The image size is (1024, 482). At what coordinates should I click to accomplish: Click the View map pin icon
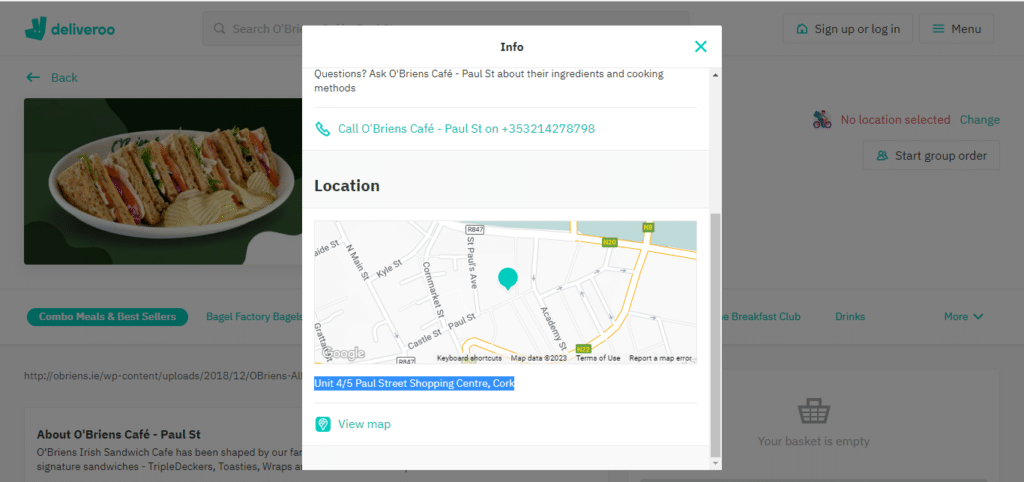coord(323,425)
